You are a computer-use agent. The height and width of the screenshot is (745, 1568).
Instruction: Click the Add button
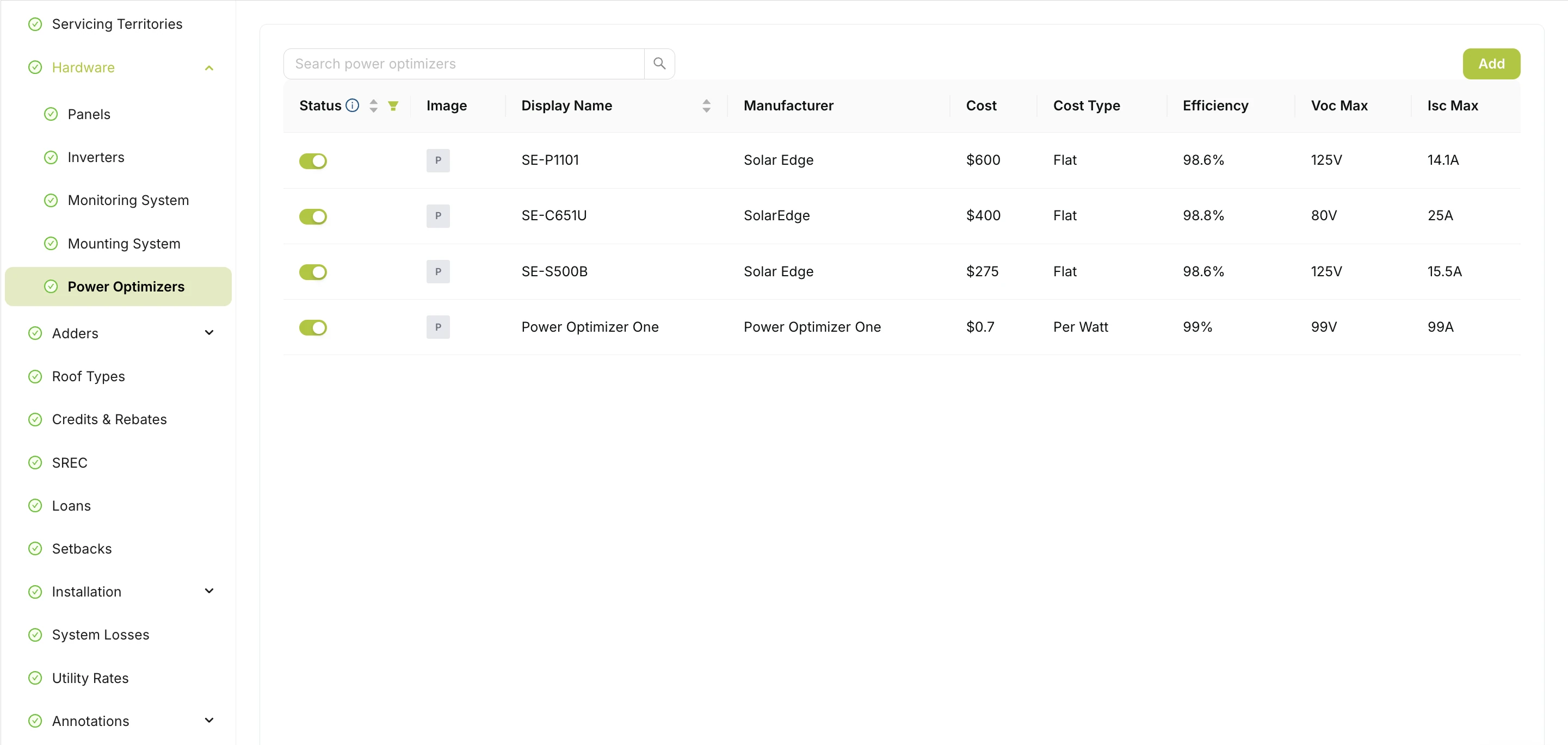(x=1491, y=63)
